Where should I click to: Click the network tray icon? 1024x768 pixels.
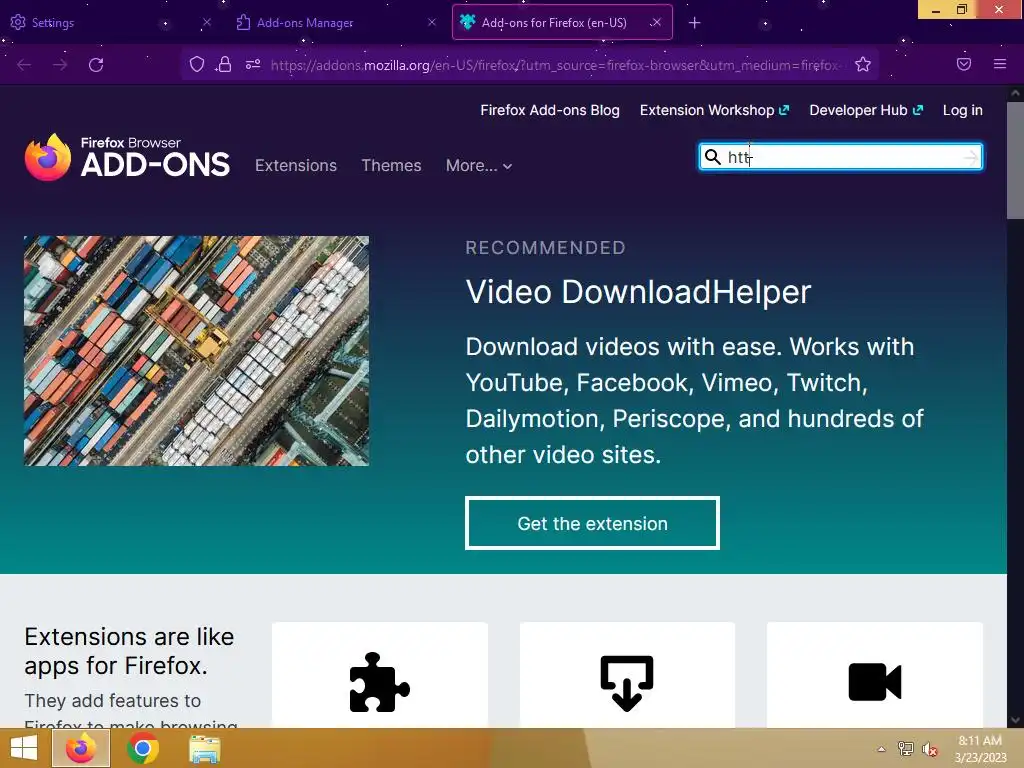point(905,749)
